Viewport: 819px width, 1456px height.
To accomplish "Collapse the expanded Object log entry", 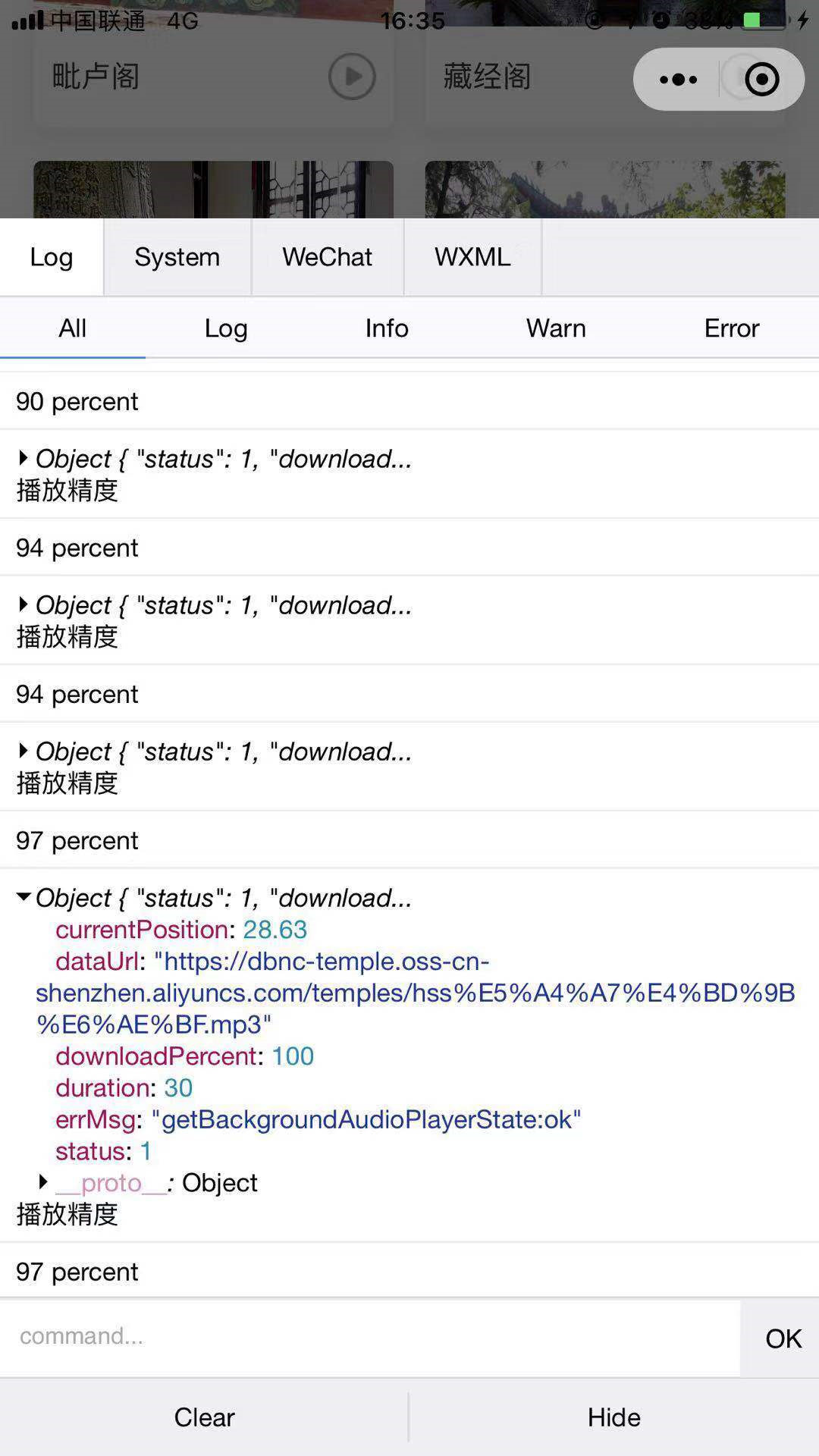I will (x=24, y=897).
